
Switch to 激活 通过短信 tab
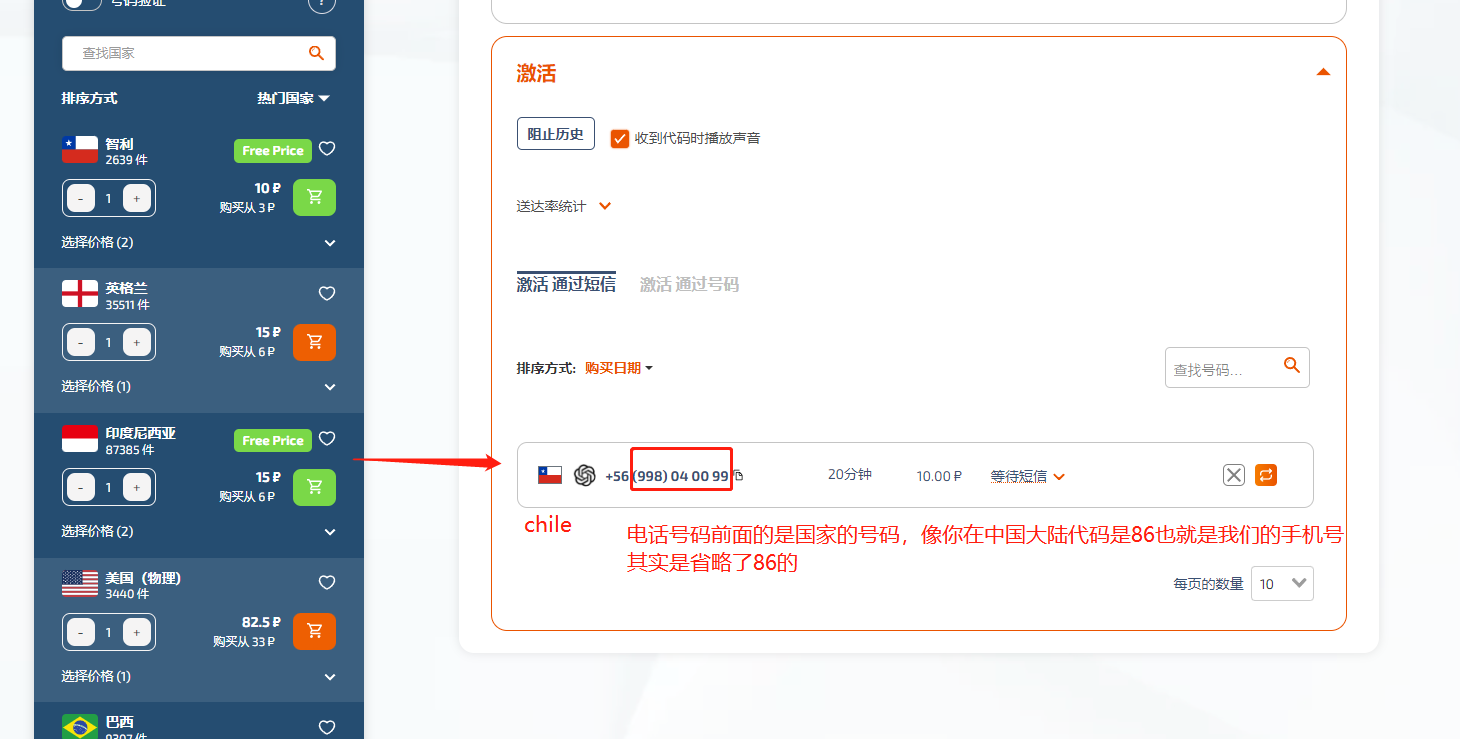tap(566, 284)
